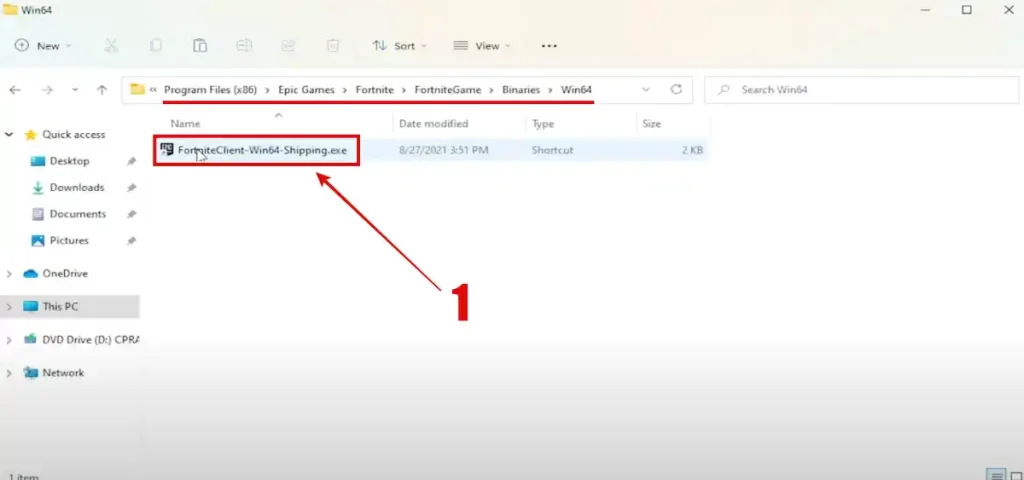Image resolution: width=1024 pixels, height=480 pixels.
Task: Click the Paste clipboard icon
Action: (200, 46)
